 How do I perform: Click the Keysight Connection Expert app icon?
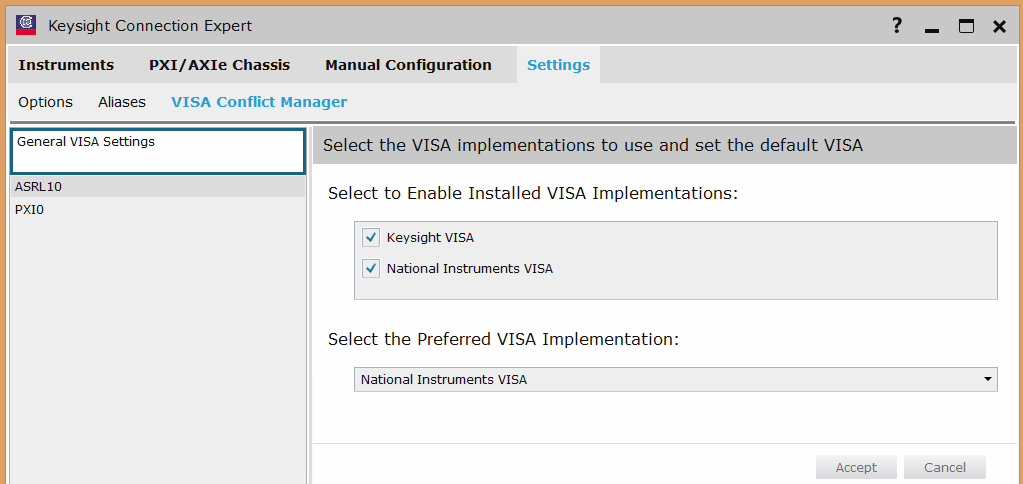(x=26, y=25)
